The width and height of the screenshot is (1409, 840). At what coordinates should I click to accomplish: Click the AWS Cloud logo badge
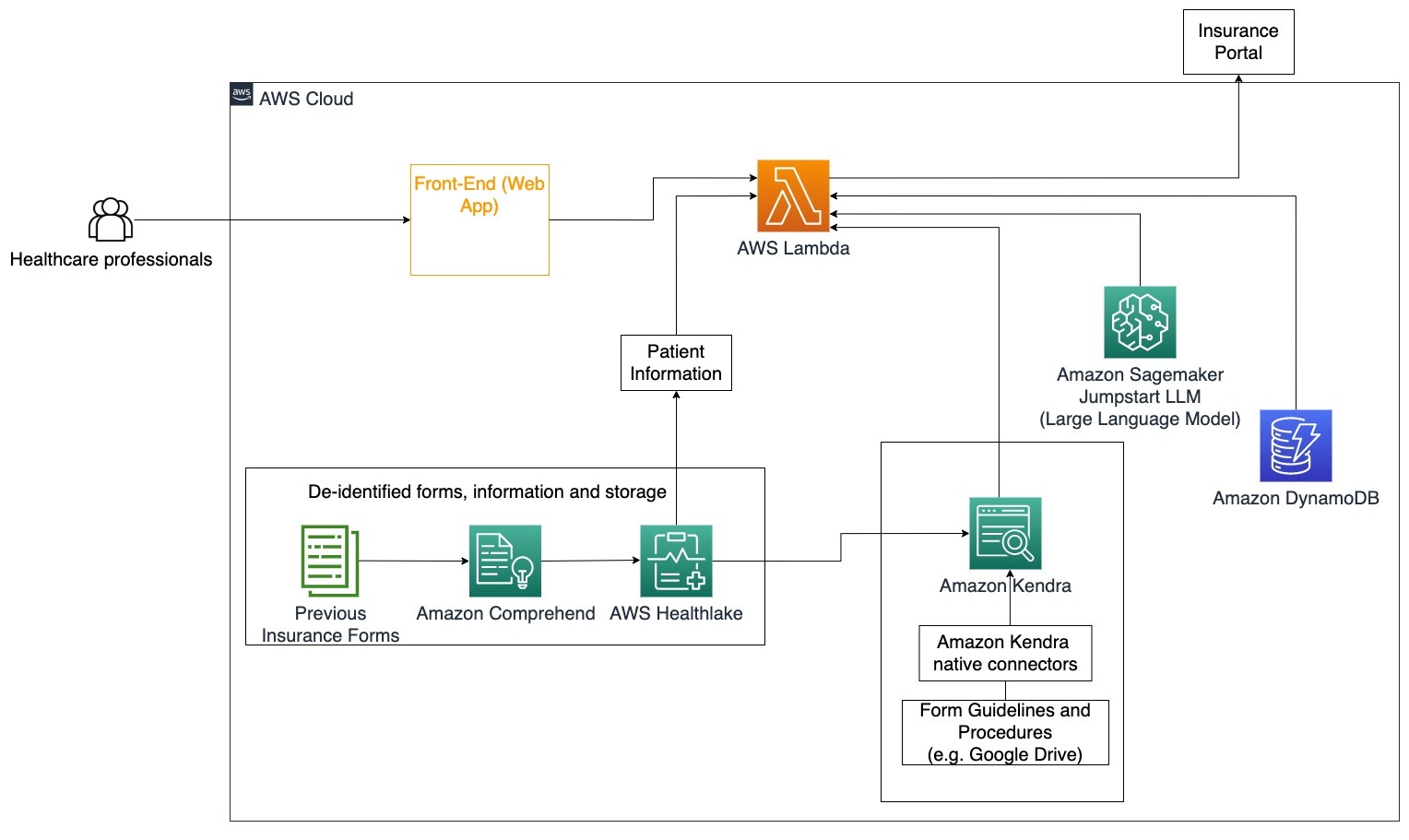(242, 94)
